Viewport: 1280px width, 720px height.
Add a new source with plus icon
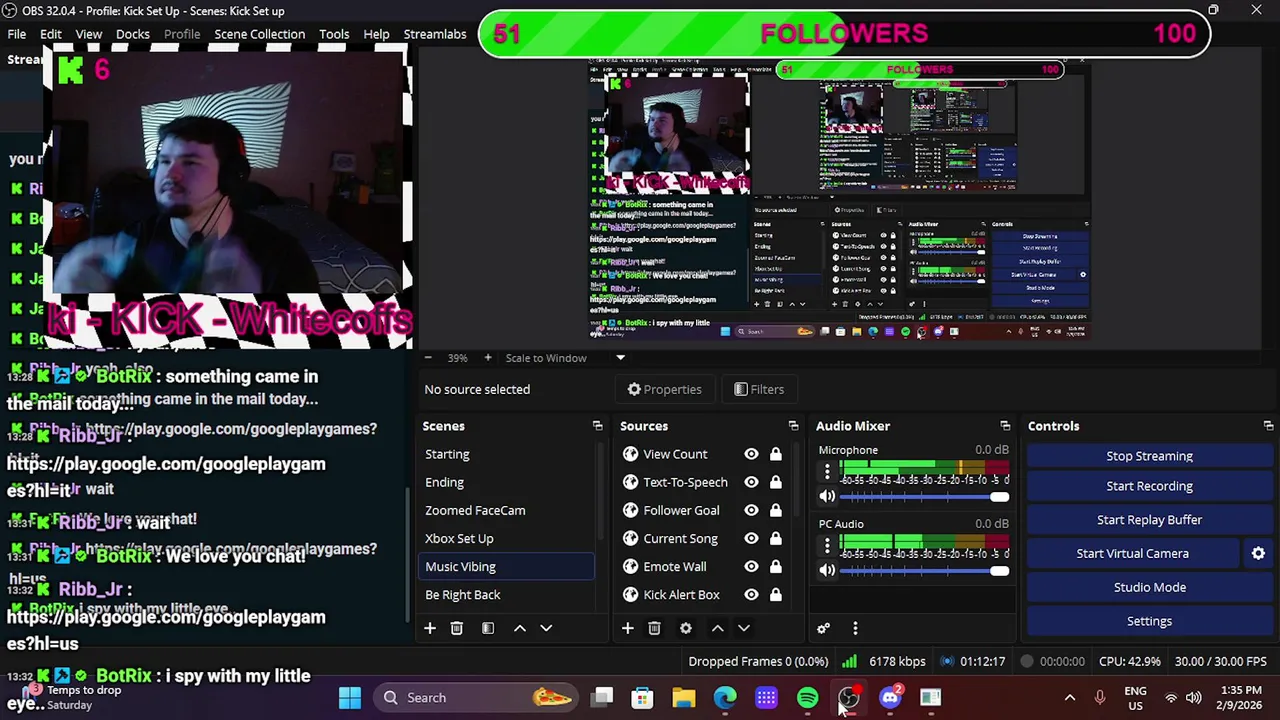[627, 628]
